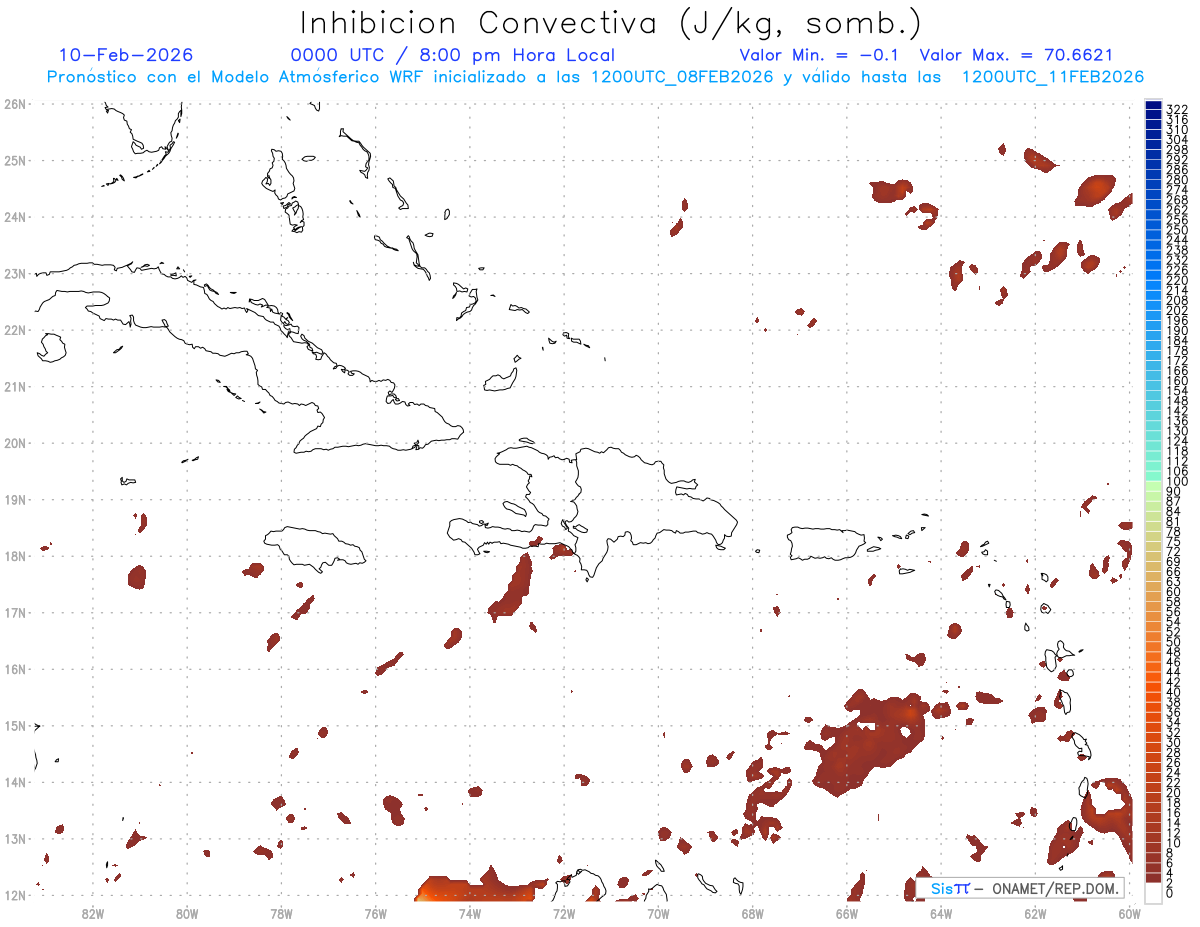Click the WRF forecast description line 'Pronóstico con el Modelo'
This screenshot has width=1200, height=927.
point(595,77)
